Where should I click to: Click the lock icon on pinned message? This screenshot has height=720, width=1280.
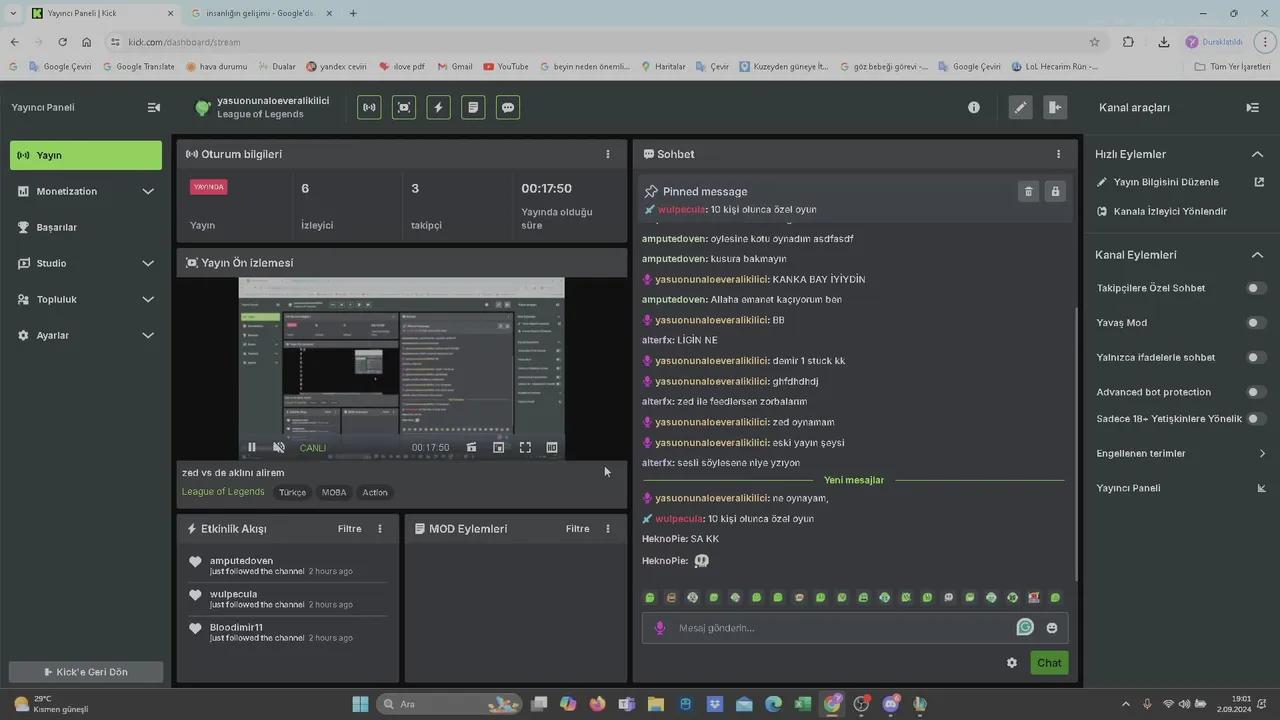1054,191
